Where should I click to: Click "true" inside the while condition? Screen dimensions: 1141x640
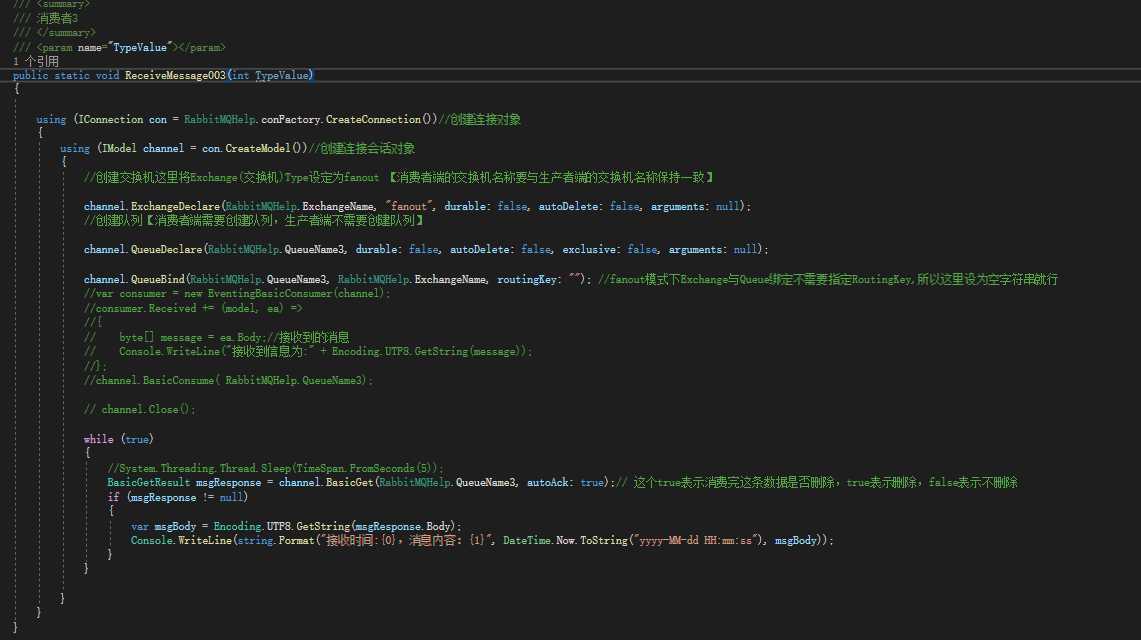click(x=137, y=439)
